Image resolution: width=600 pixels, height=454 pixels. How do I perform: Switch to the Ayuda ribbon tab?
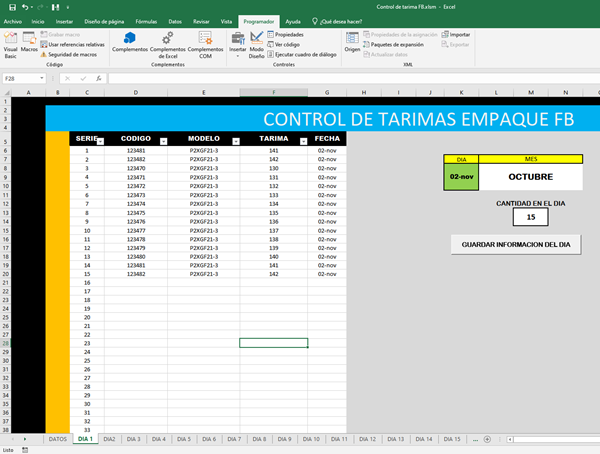(x=293, y=21)
